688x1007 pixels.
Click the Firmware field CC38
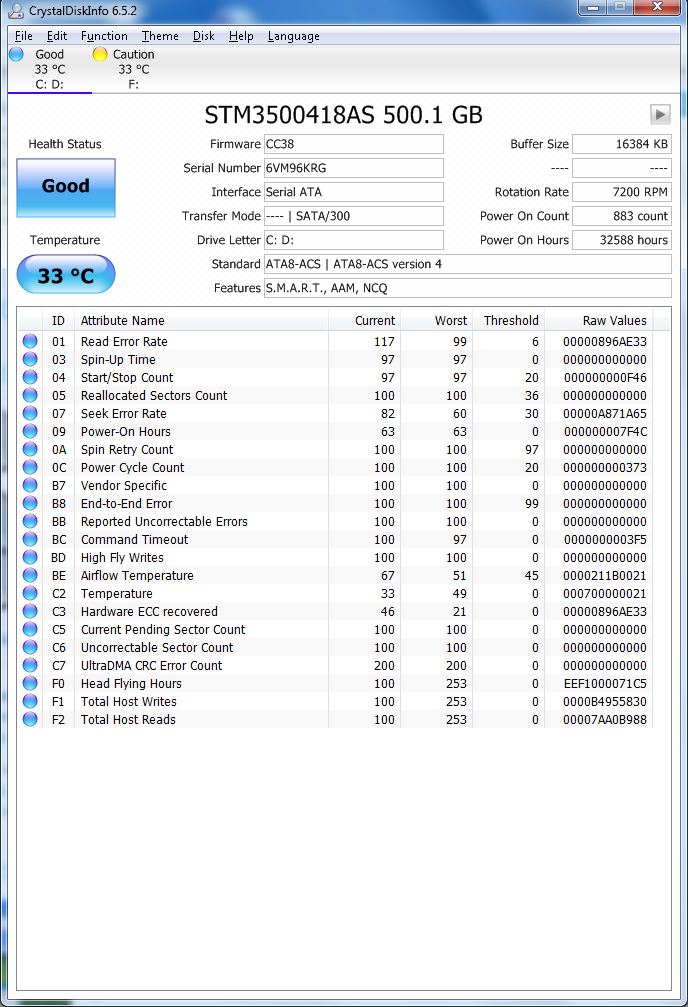354,144
